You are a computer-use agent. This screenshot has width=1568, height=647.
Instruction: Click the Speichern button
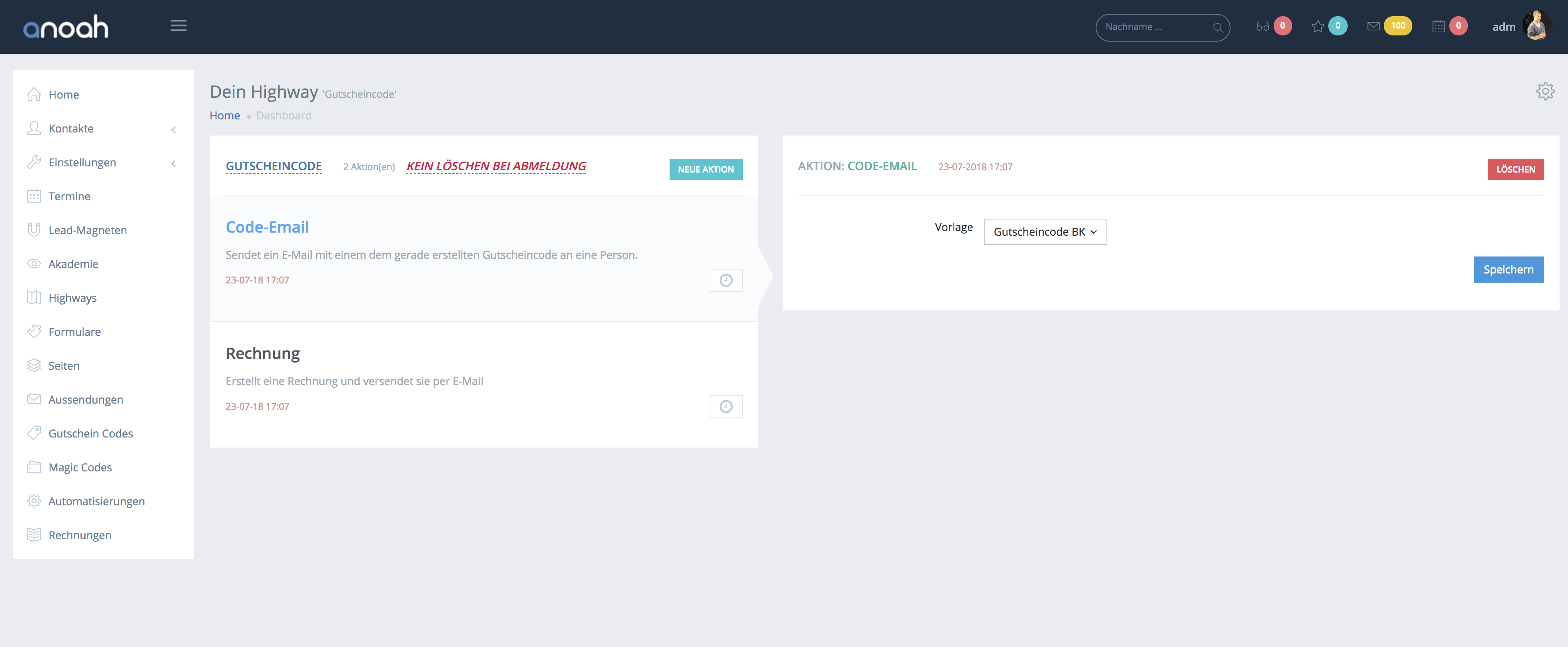[x=1508, y=270]
